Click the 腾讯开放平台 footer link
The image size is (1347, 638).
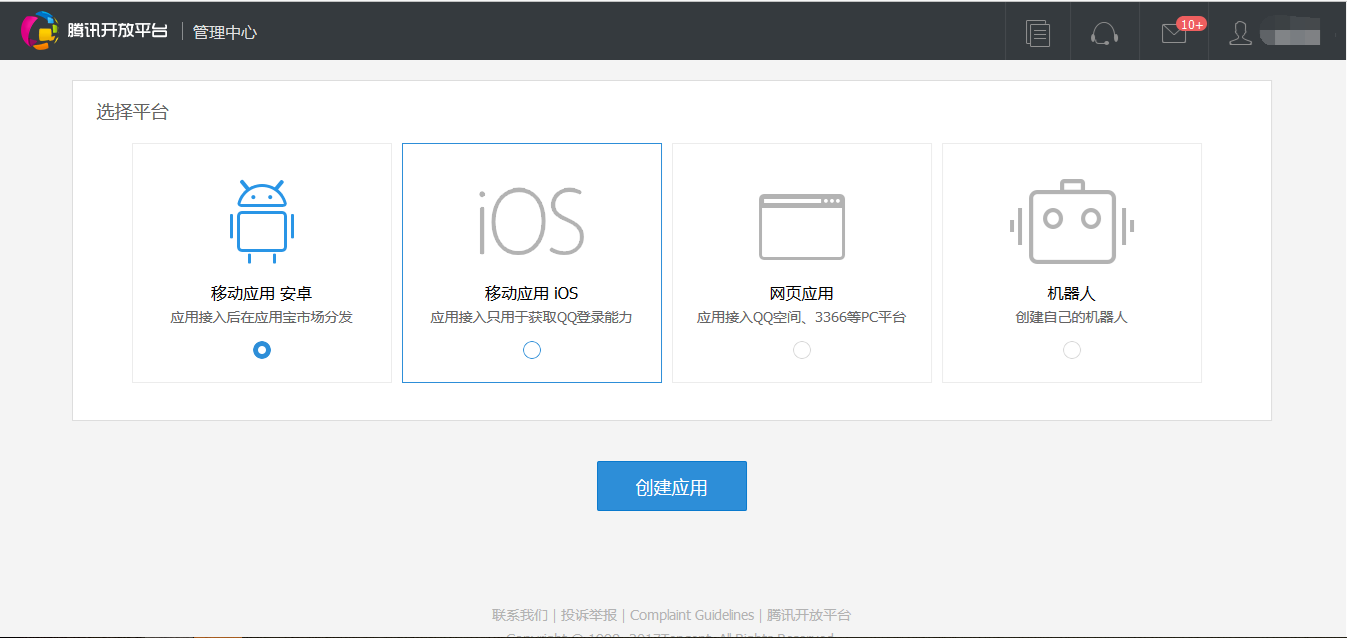click(x=809, y=615)
